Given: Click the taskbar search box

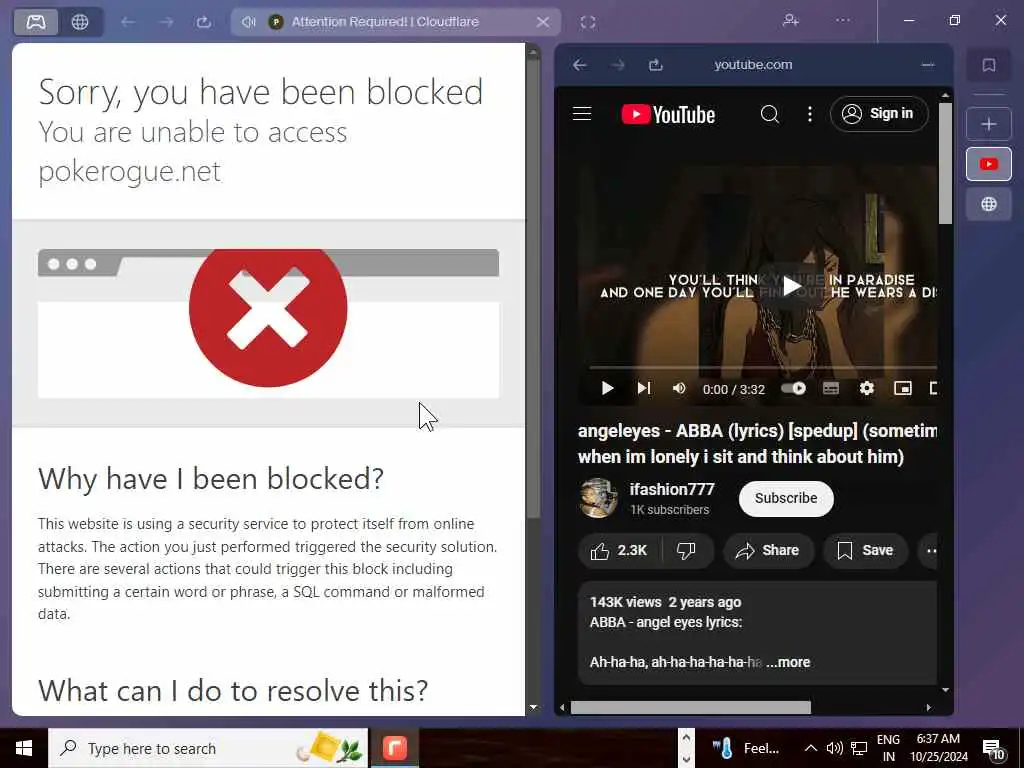Looking at the screenshot, I should coord(208,748).
